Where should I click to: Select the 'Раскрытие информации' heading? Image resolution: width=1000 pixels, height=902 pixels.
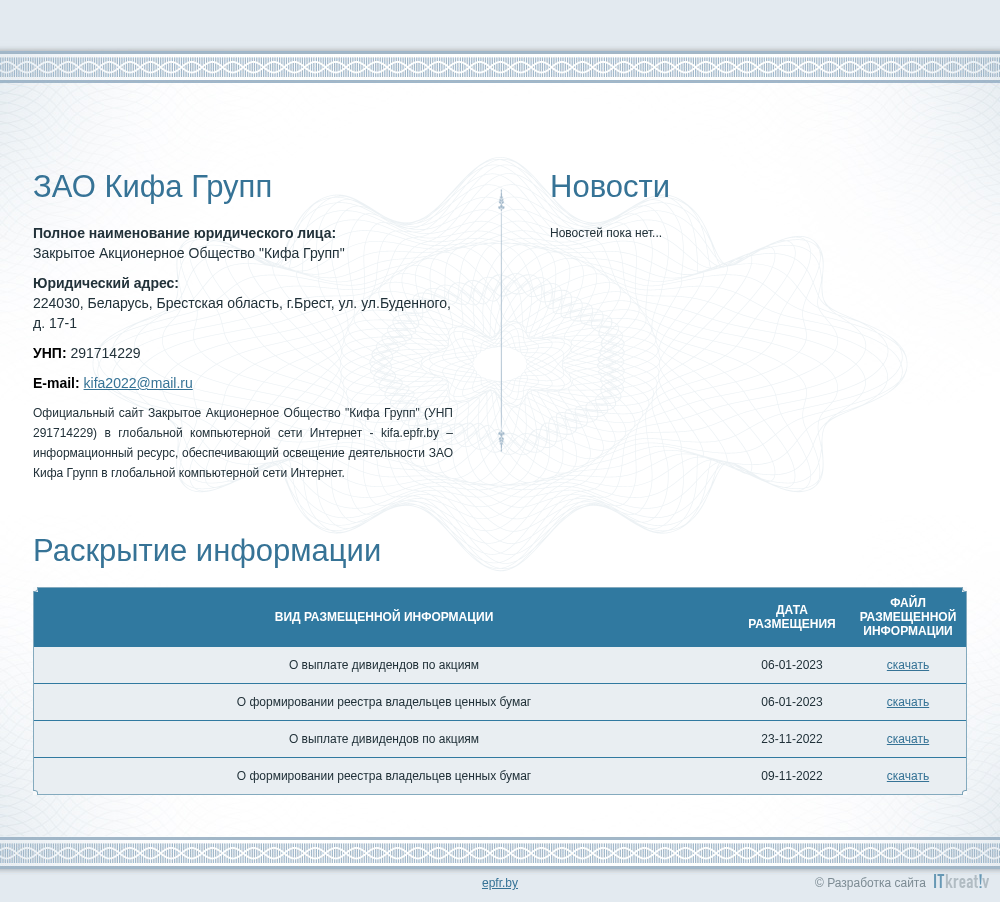click(x=207, y=551)
